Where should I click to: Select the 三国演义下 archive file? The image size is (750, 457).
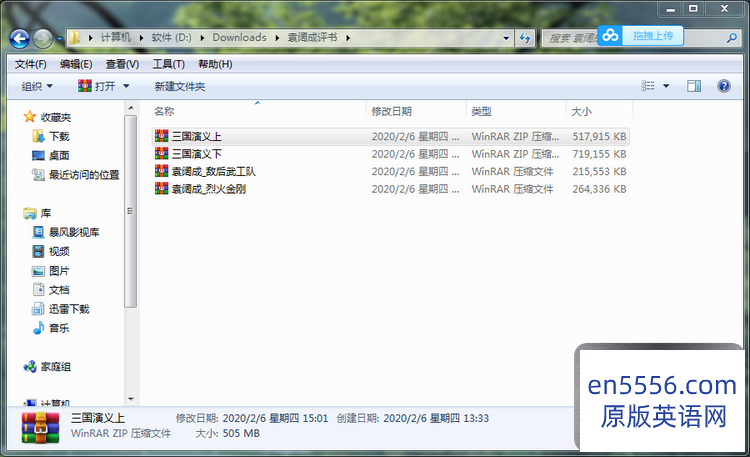(196, 154)
